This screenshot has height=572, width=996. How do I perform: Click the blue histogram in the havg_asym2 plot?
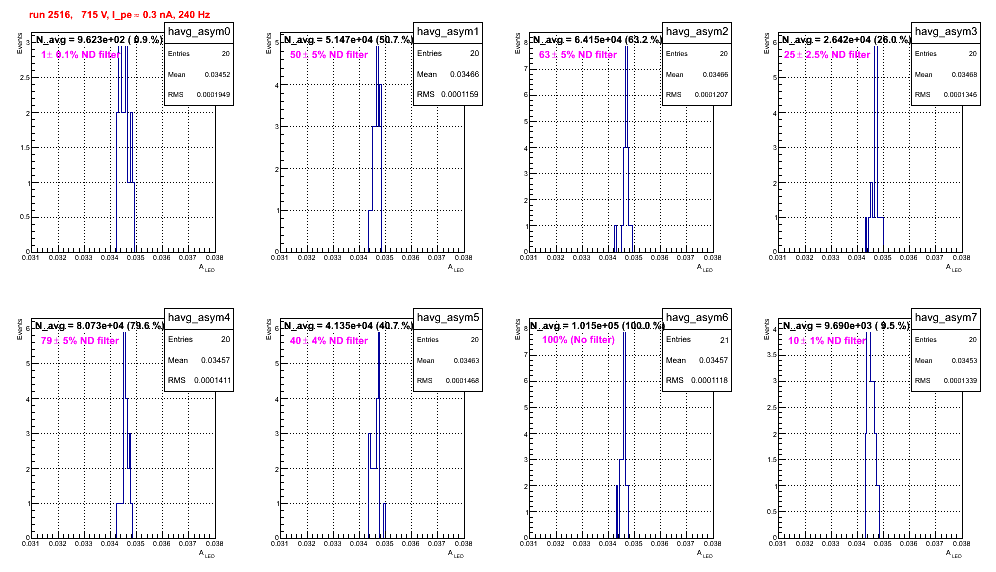pos(624,147)
